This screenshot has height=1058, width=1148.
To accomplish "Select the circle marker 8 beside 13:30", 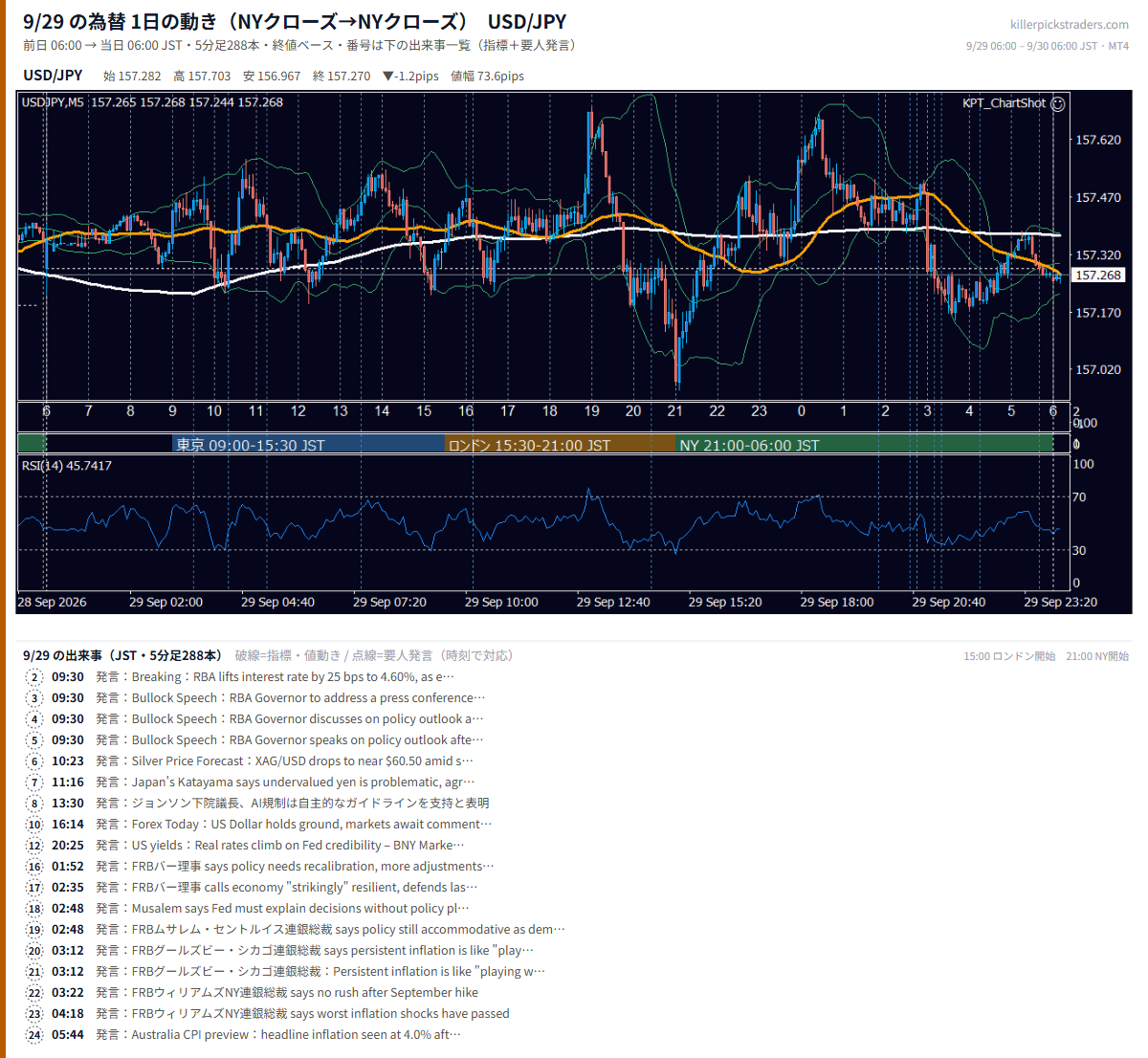I will [x=34, y=804].
